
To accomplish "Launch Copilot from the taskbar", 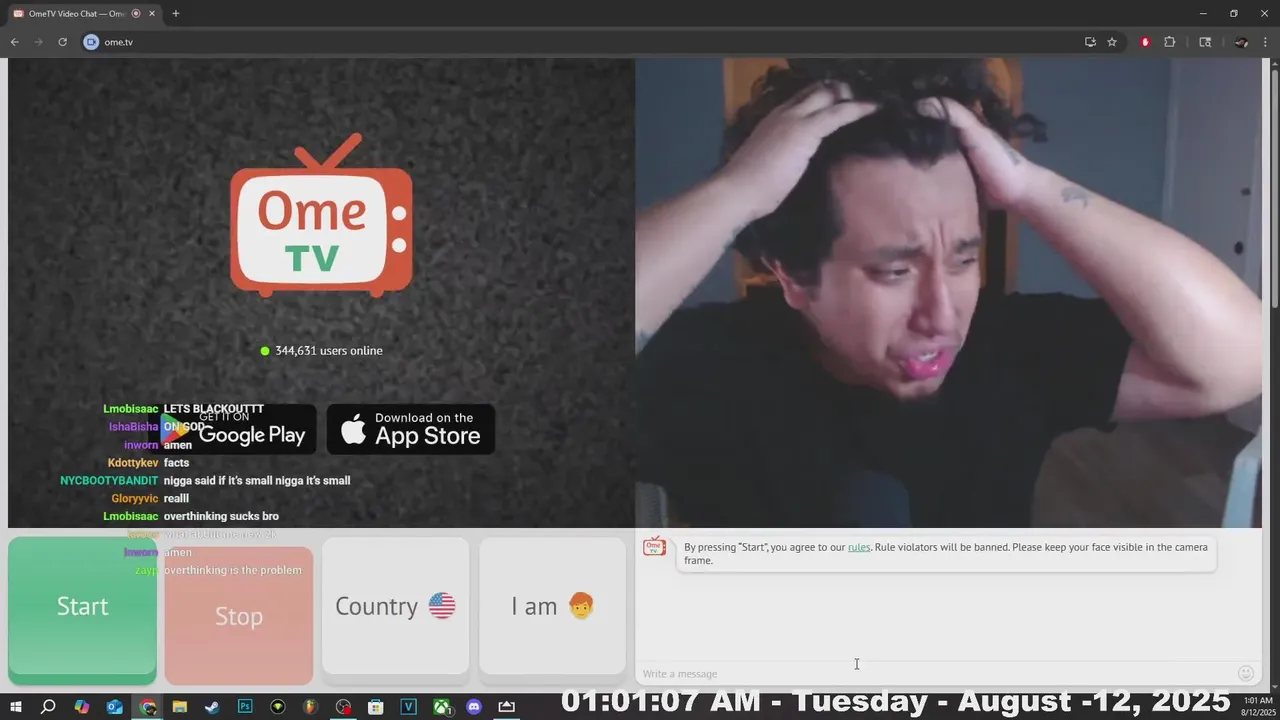I will tap(82, 707).
